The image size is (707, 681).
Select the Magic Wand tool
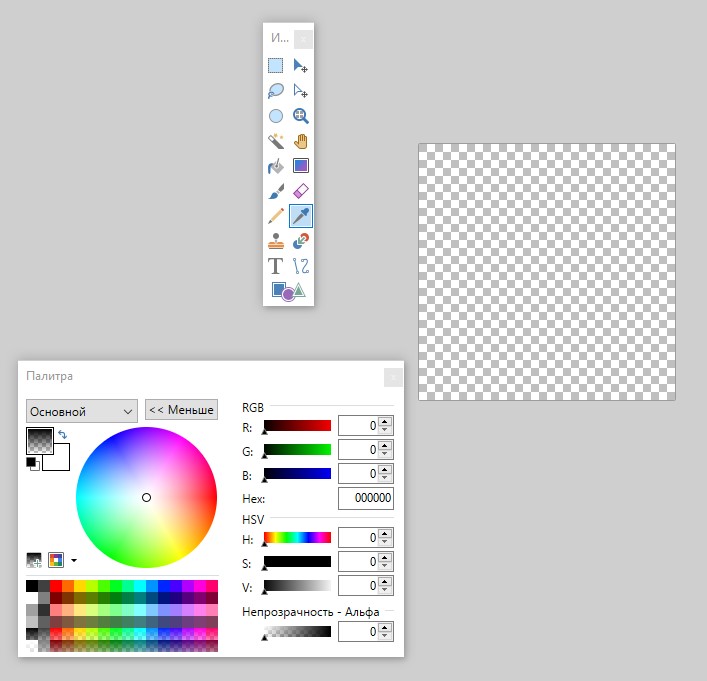pyautogui.click(x=275, y=141)
